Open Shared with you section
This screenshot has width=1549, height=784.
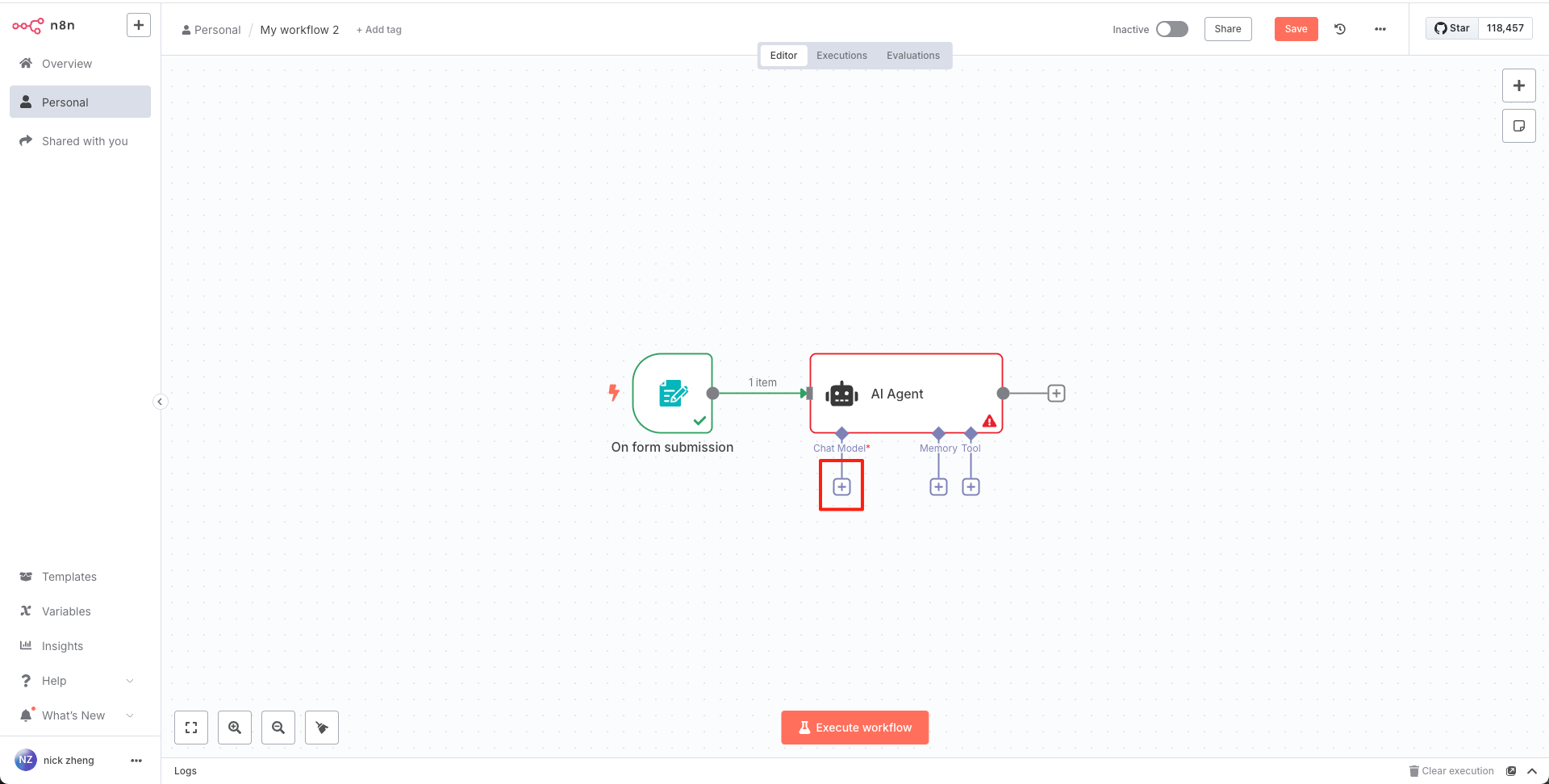[x=80, y=141]
